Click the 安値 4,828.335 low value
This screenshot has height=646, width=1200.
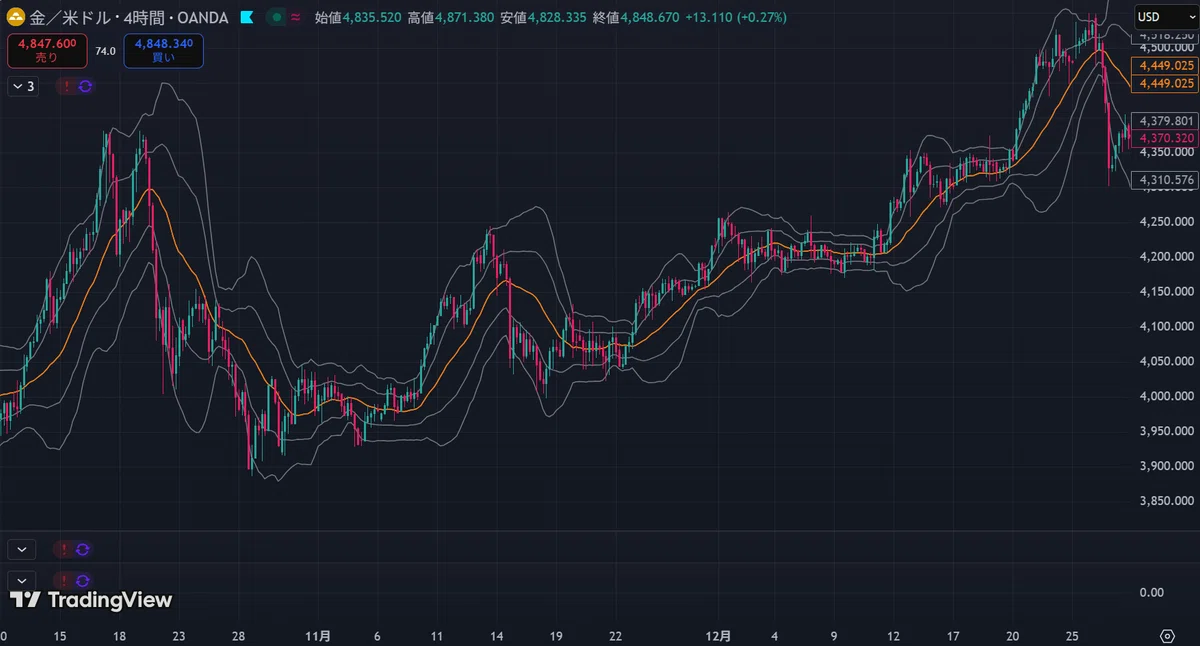544,17
